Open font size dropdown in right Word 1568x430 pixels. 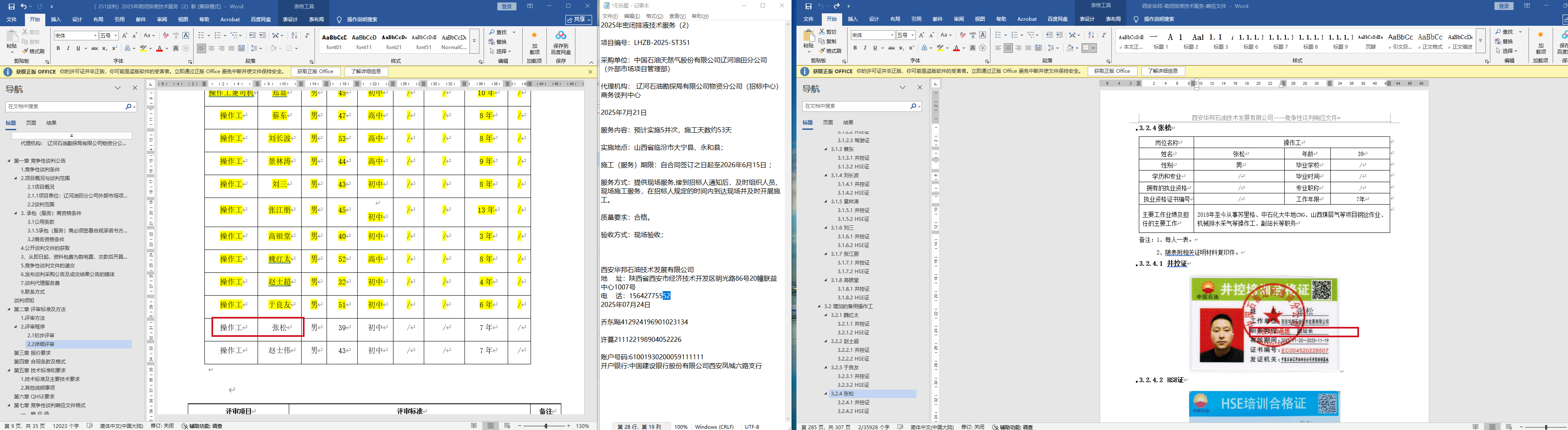(x=912, y=35)
